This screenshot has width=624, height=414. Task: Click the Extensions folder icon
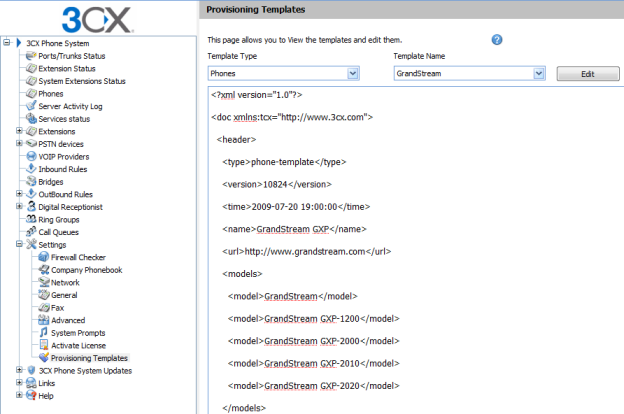pos(31,131)
